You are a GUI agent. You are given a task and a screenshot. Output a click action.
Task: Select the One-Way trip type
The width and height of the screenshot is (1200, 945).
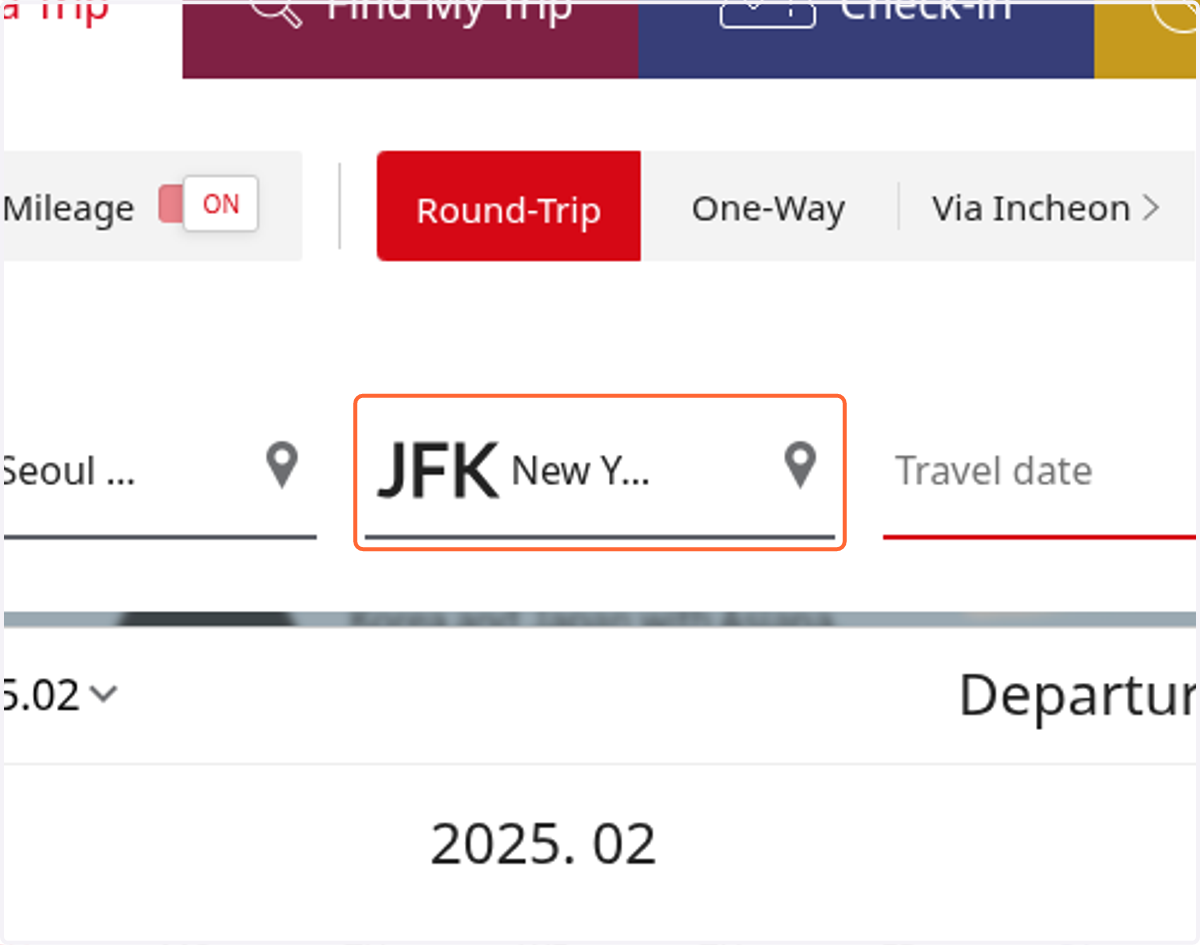click(x=768, y=209)
